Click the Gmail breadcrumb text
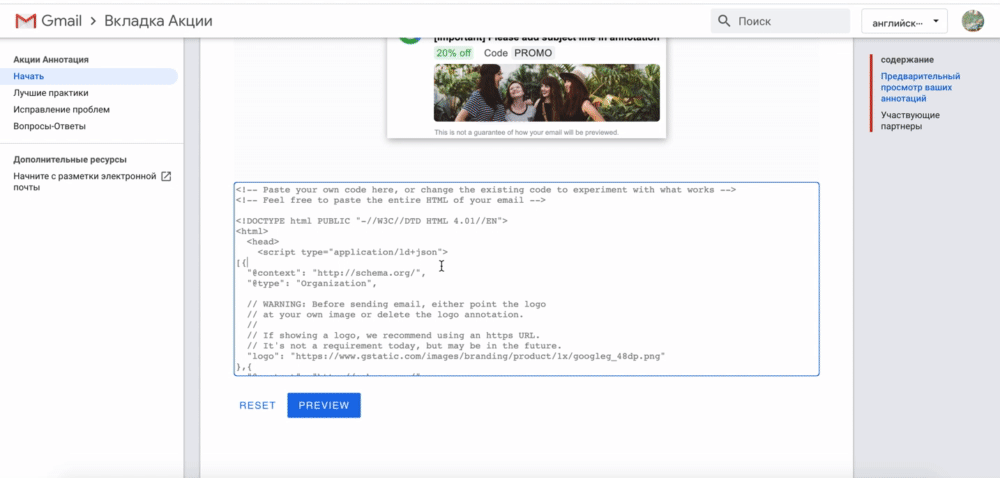Image resolution: width=1000 pixels, height=478 pixels. coord(61,21)
